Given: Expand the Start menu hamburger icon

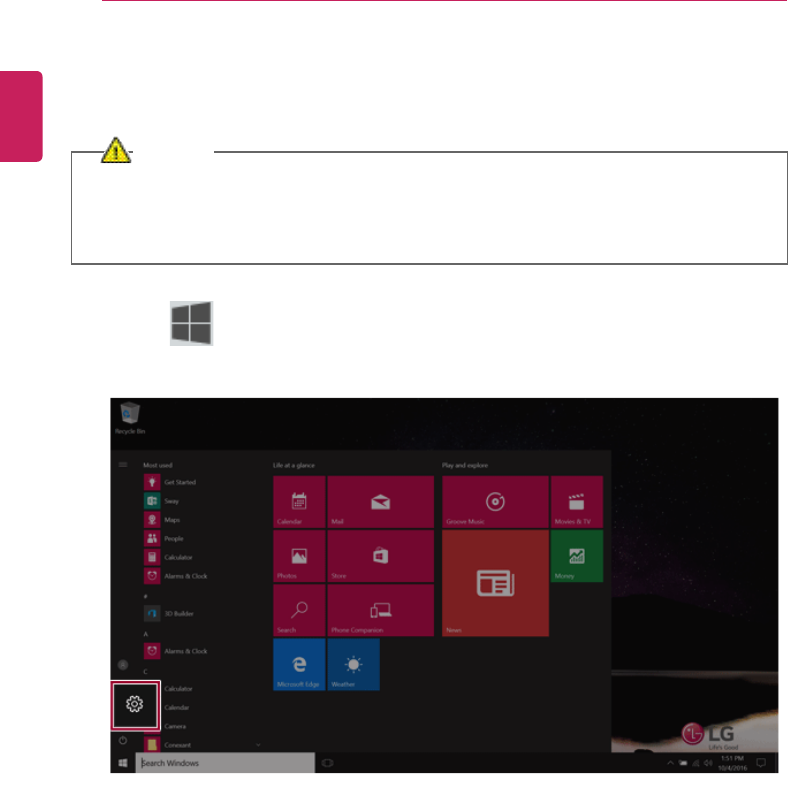Looking at the screenshot, I should point(123,465).
